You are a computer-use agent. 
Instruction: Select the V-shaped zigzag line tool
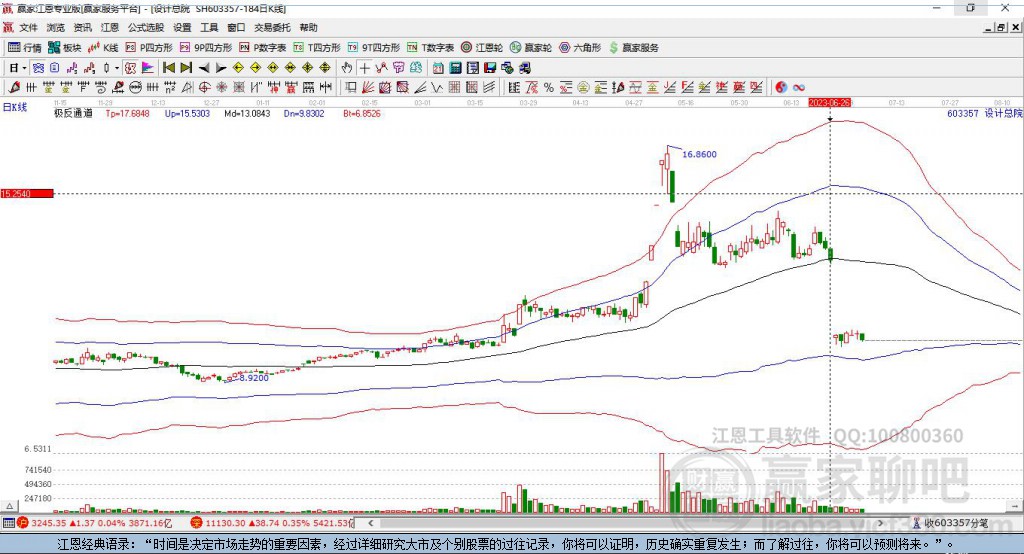(x=437, y=87)
